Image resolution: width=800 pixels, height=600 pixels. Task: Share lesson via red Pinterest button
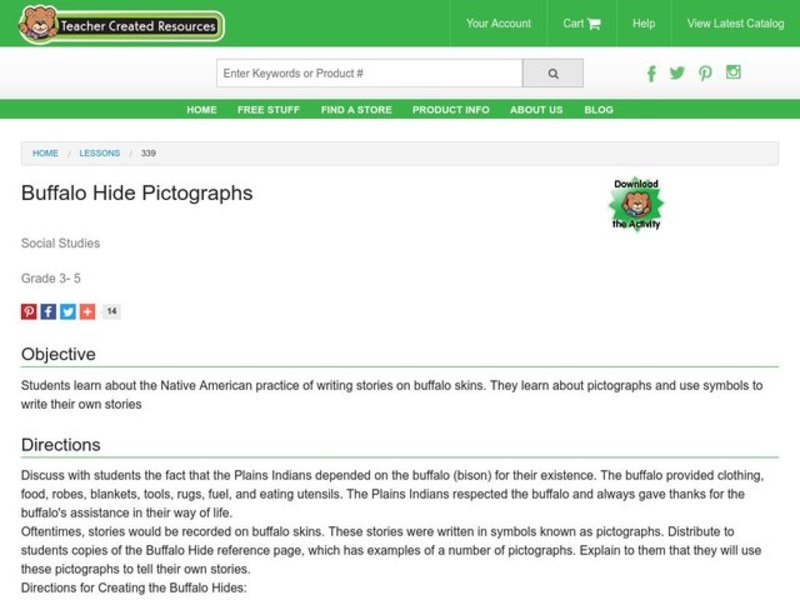(29, 311)
